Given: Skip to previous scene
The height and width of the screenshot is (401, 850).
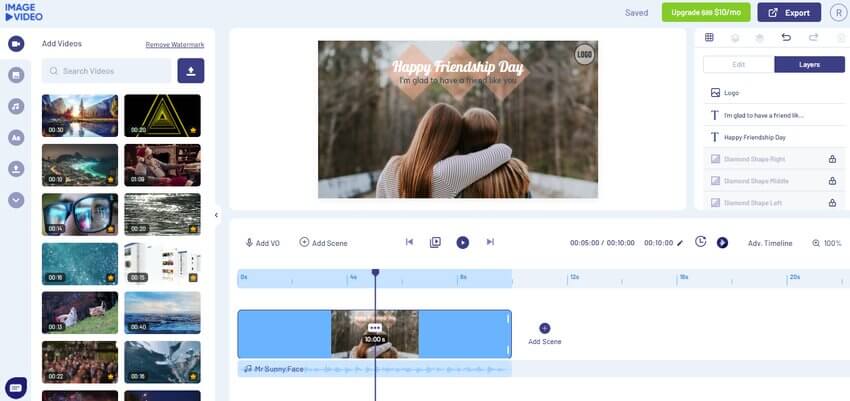Looking at the screenshot, I should click(x=409, y=242).
